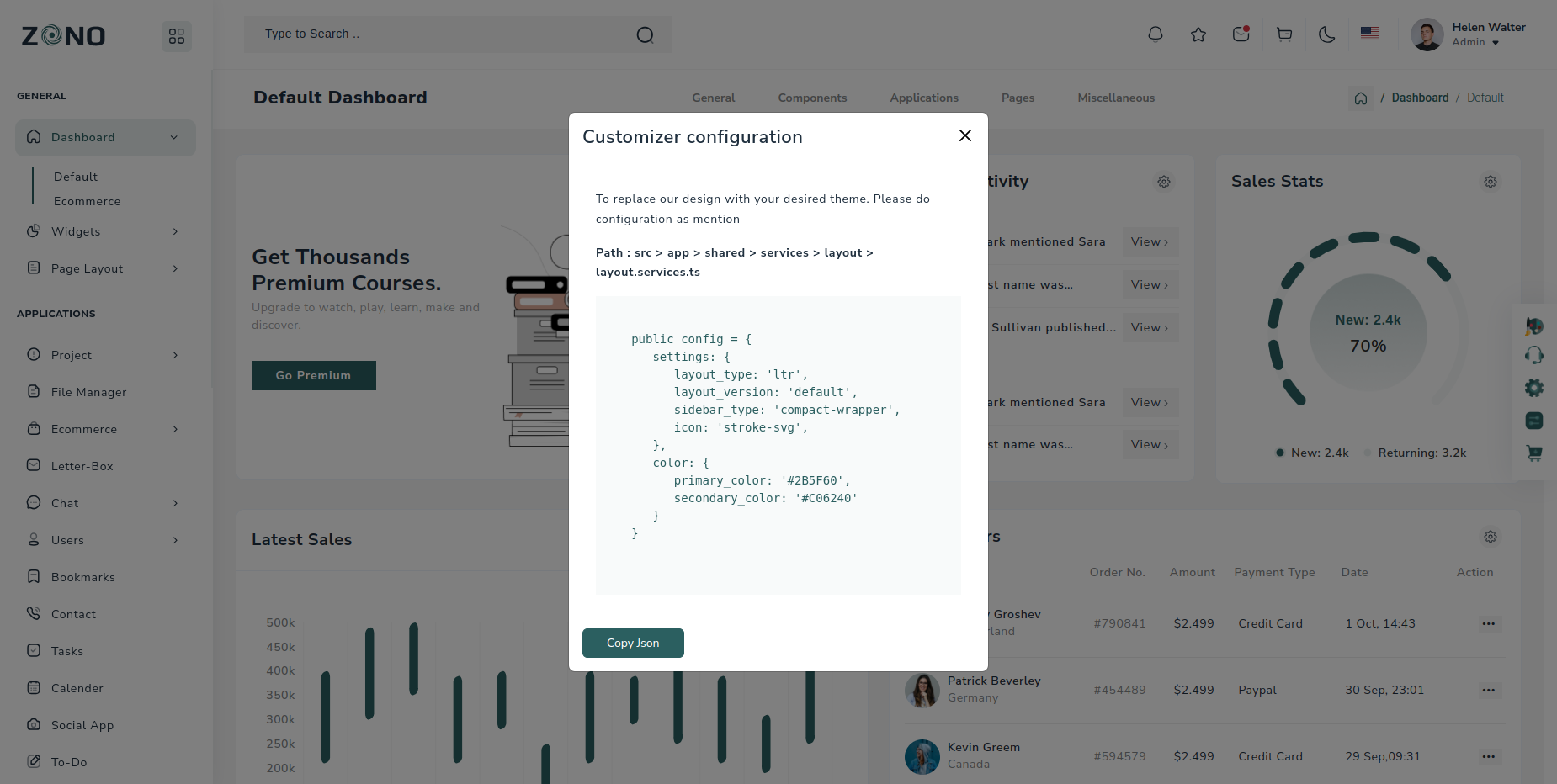Click the Copy Json button

click(633, 643)
